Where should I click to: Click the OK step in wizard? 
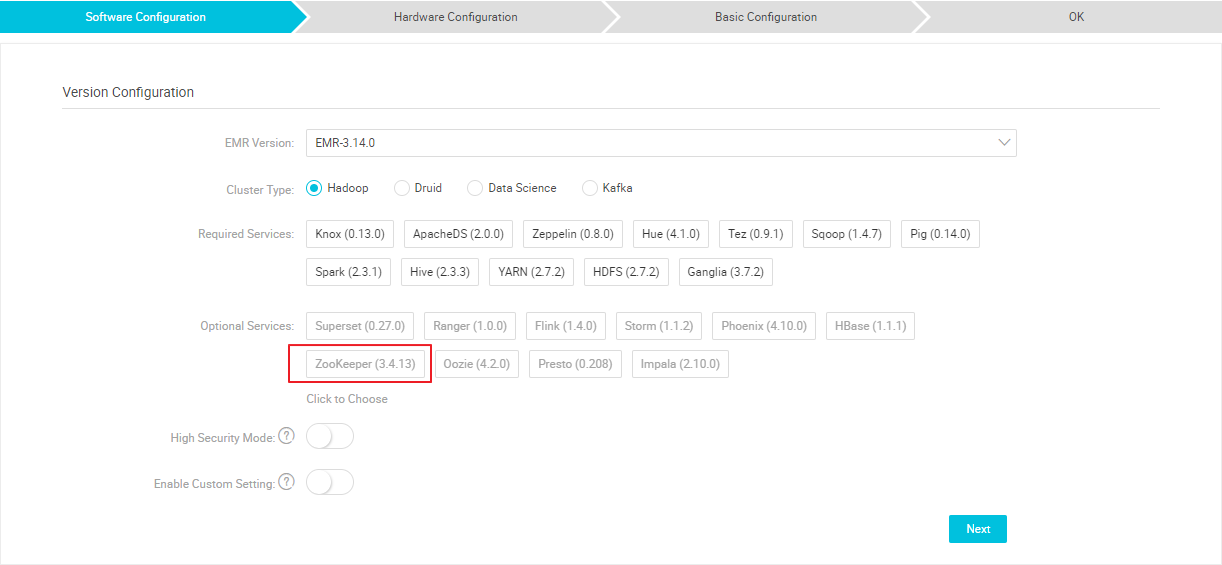[1076, 17]
